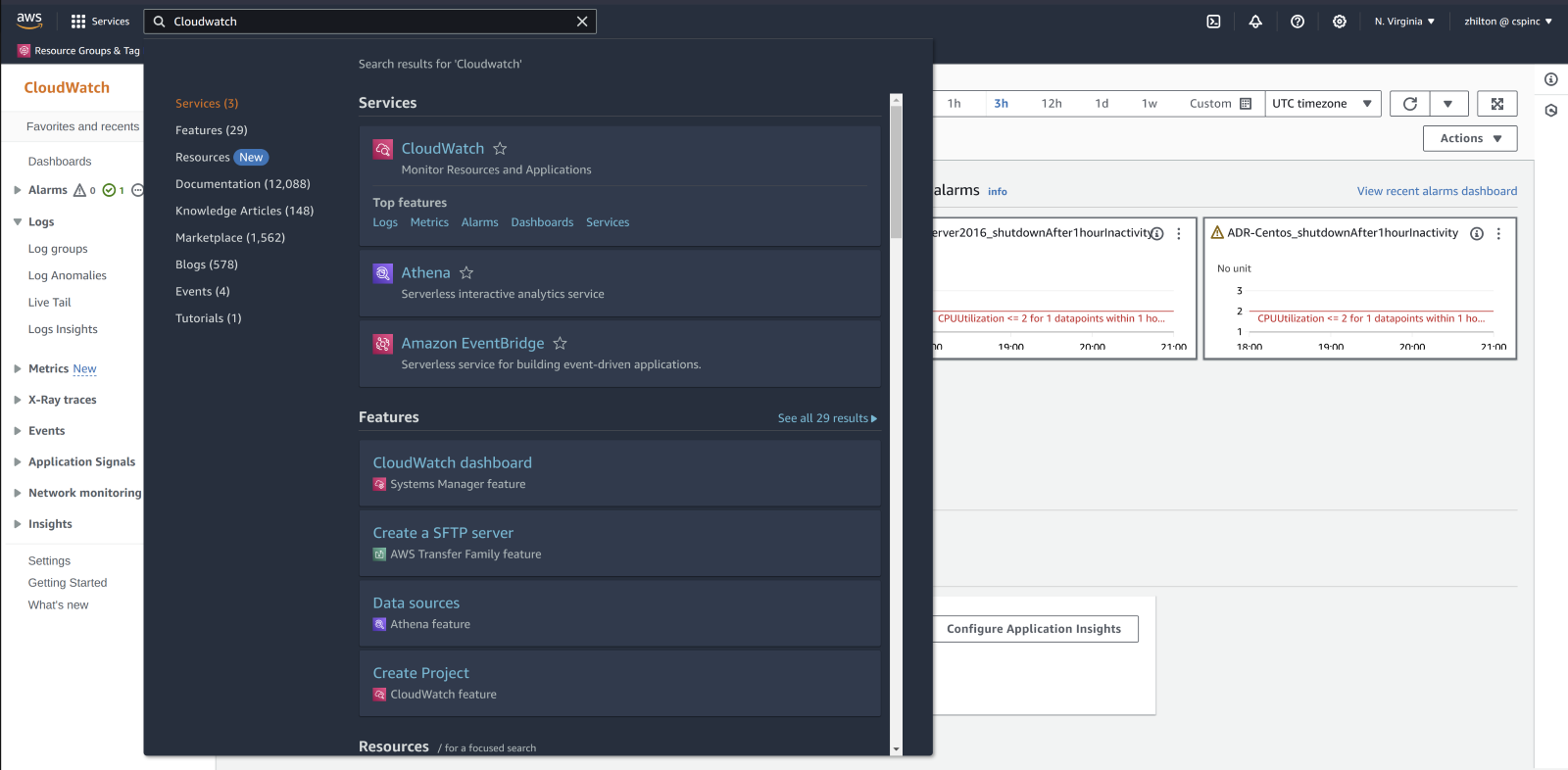Click the CloudWatch service result icon

pos(383,149)
